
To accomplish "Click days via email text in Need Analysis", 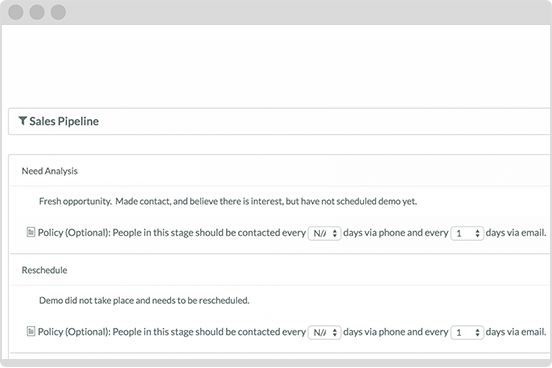I will 516,233.
